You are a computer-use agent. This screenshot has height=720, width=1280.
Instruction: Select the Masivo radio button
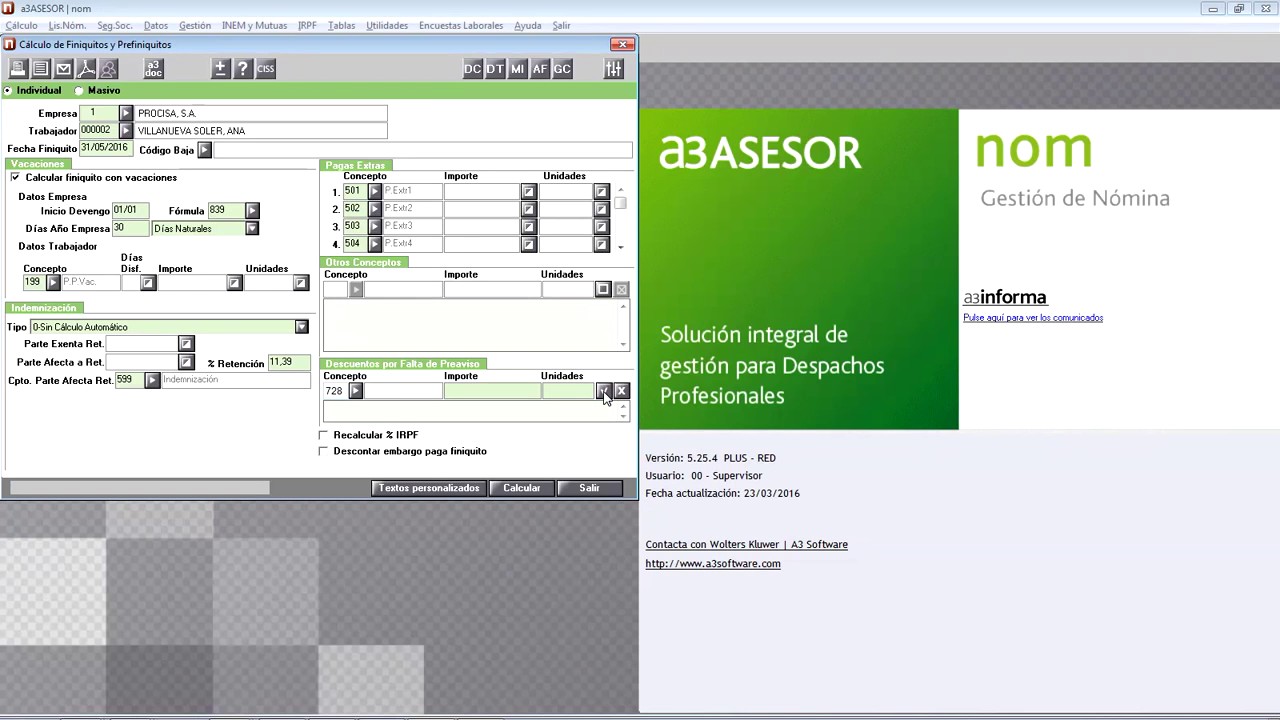tap(79, 91)
